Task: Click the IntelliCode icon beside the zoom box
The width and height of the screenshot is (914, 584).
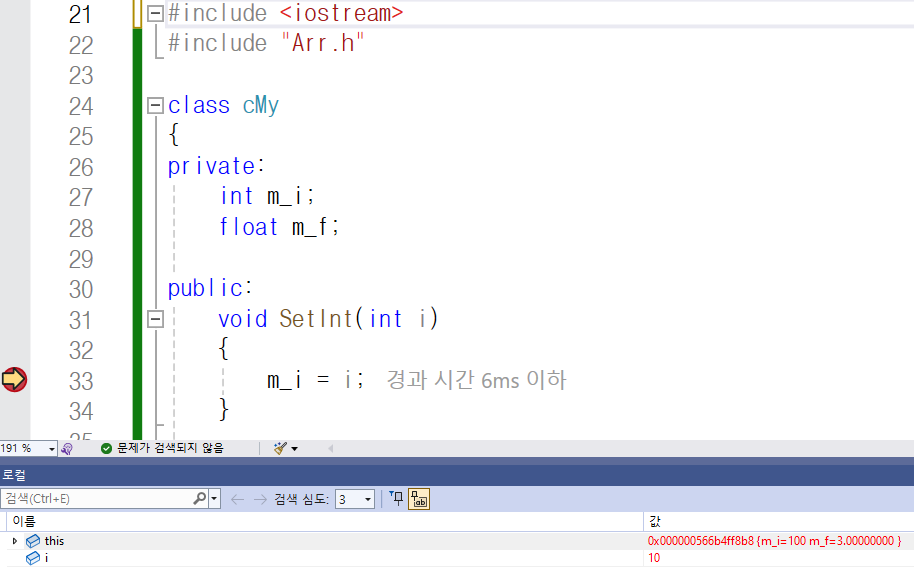Action: click(x=67, y=448)
